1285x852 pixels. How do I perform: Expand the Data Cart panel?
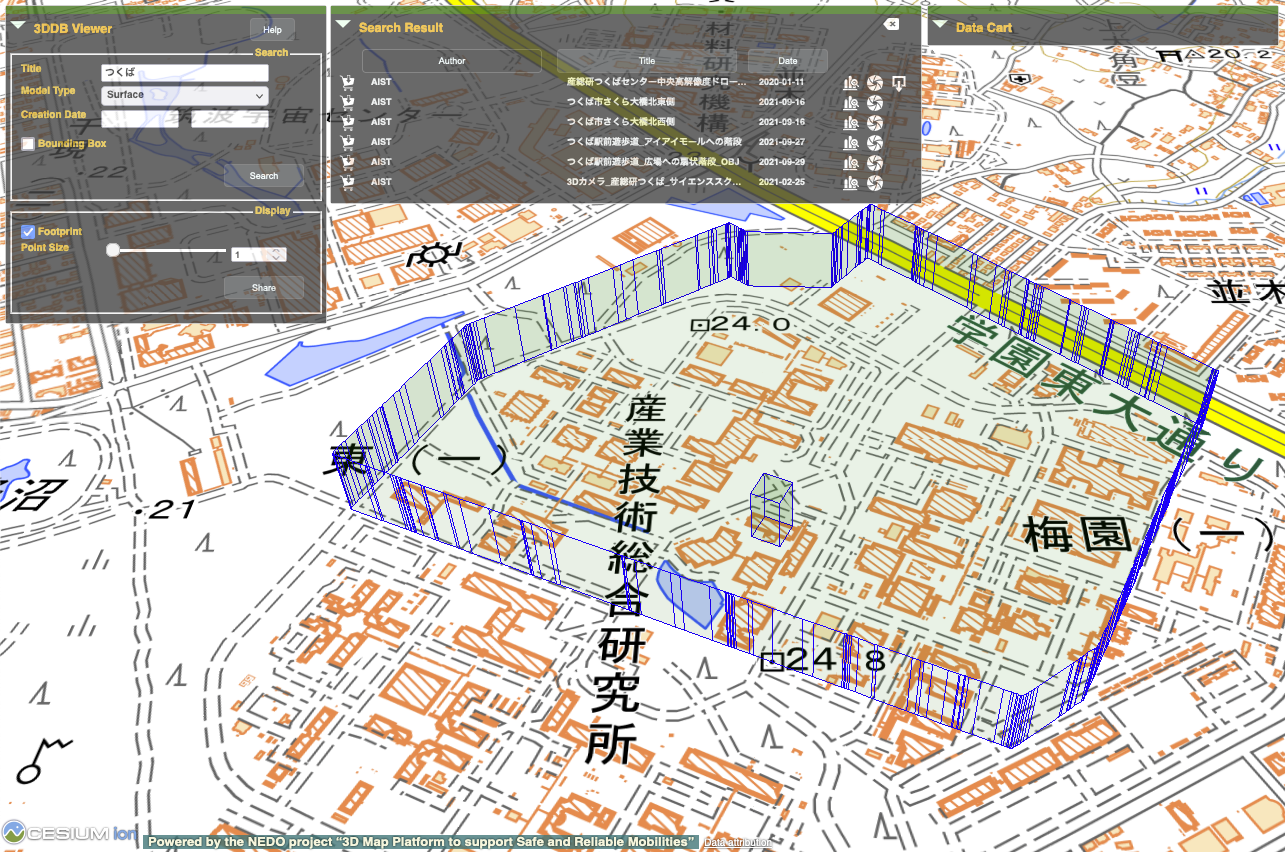[x=940, y=26]
